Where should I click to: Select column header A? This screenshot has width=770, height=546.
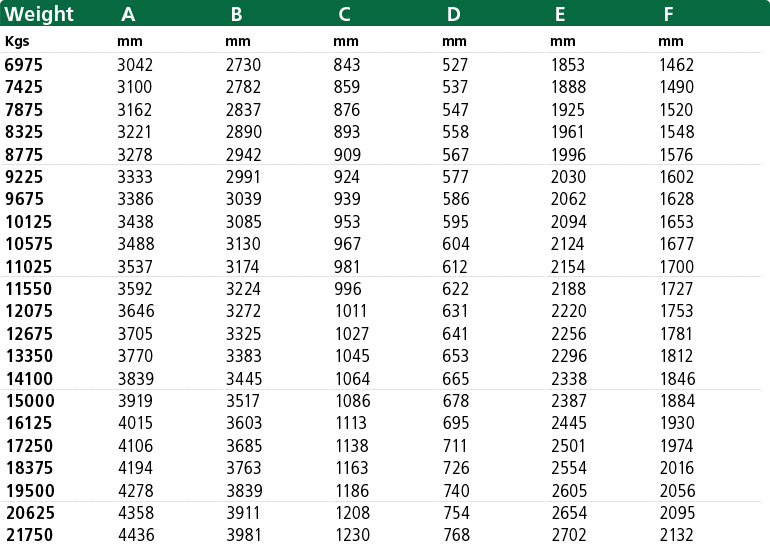click(x=128, y=14)
